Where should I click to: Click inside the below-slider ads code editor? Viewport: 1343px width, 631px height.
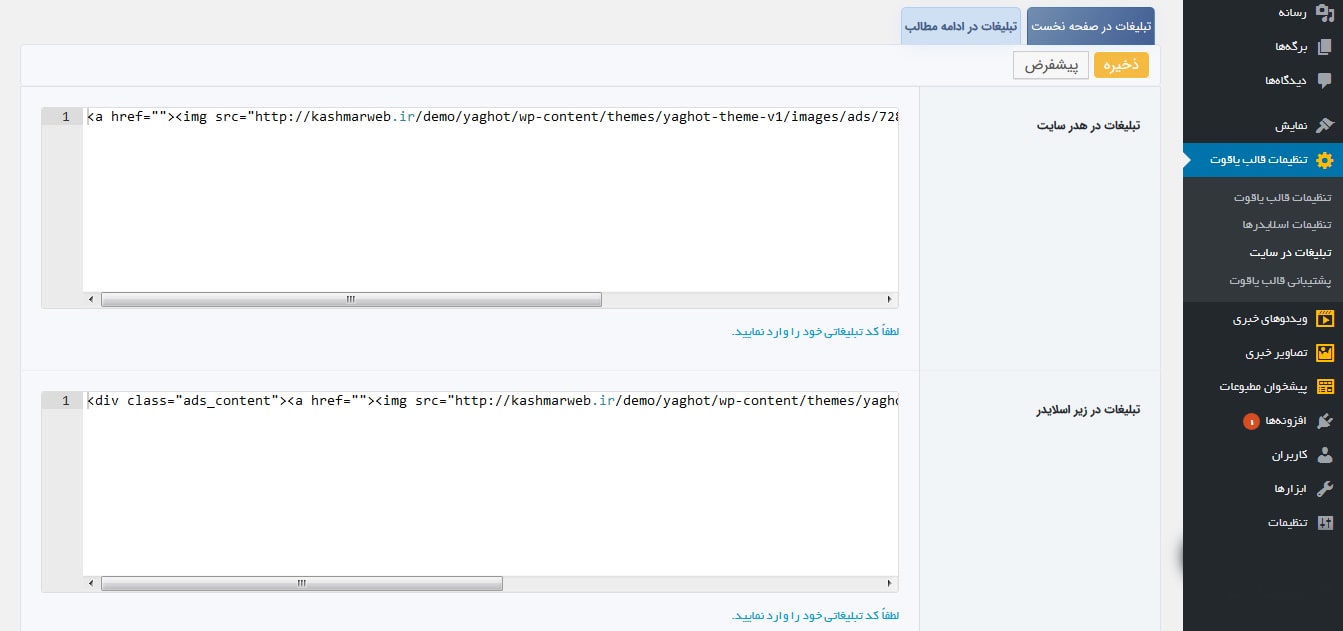click(x=490, y=484)
